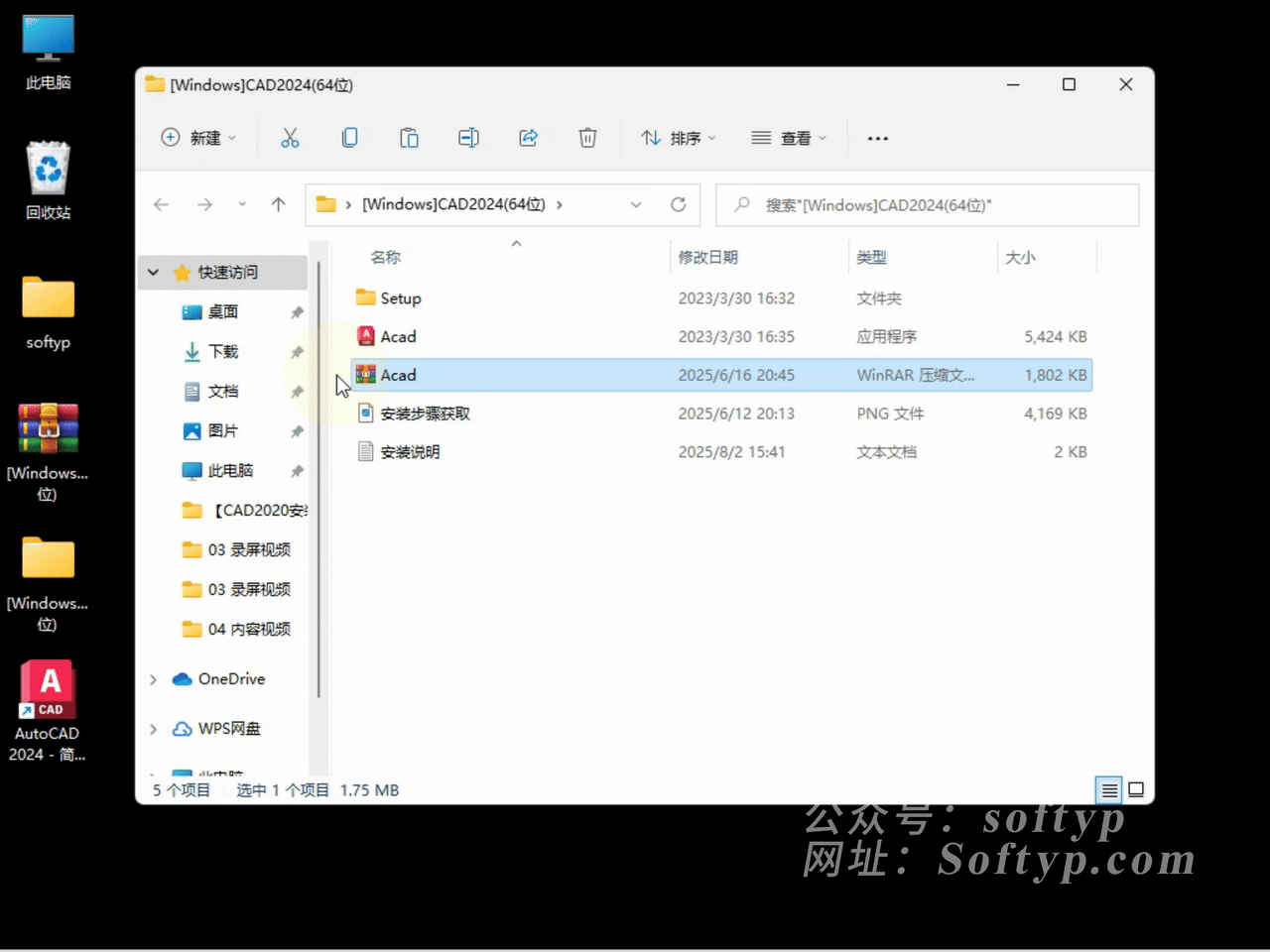The image size is (1270, 952).
Task: Refresh the current folder view
Action: point(679,204)
